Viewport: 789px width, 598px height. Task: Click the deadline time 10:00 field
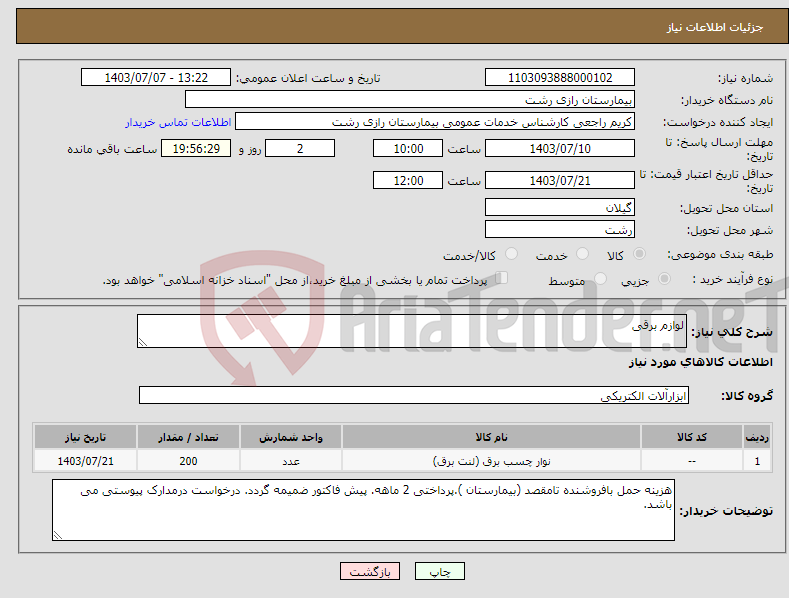click(x=408, y=148)
